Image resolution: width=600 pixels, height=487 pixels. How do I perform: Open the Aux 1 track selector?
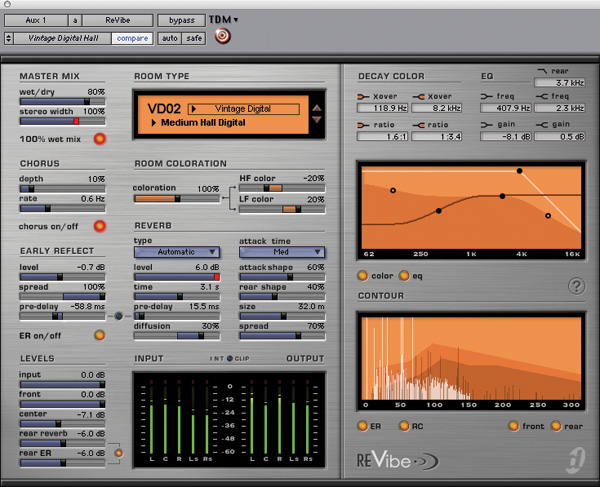[x=36, y=20]
